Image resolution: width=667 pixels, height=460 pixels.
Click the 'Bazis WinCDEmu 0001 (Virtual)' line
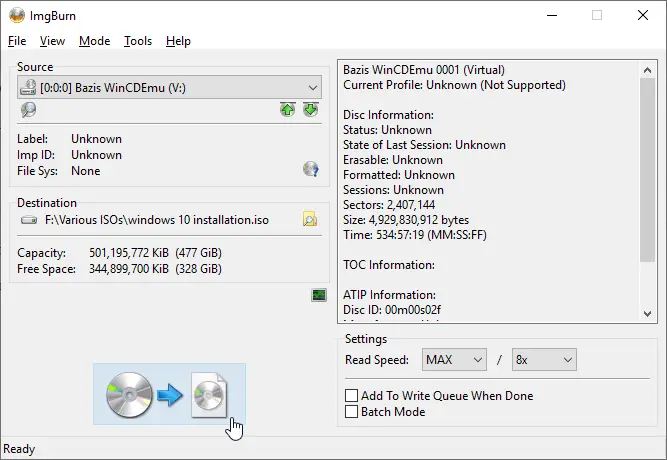[x=424, y=70]
